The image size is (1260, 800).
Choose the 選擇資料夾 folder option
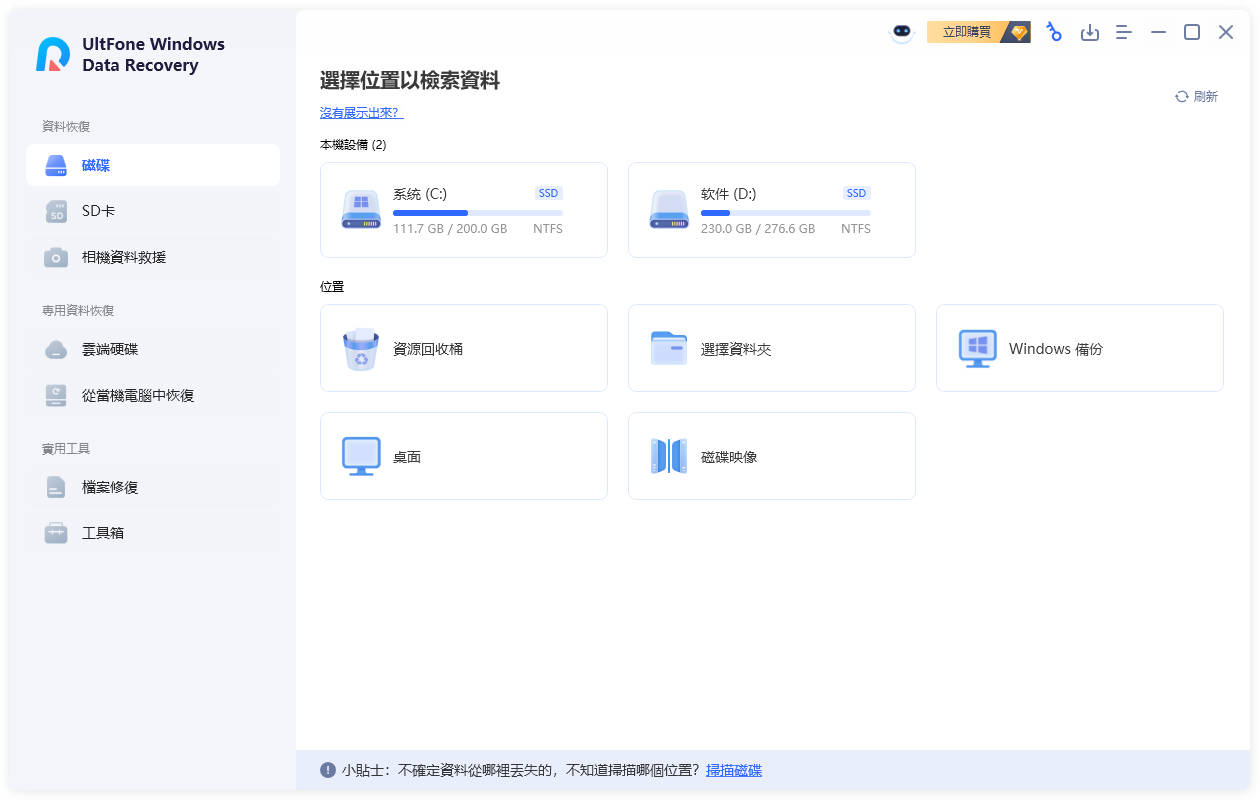(x=771, y=348)
